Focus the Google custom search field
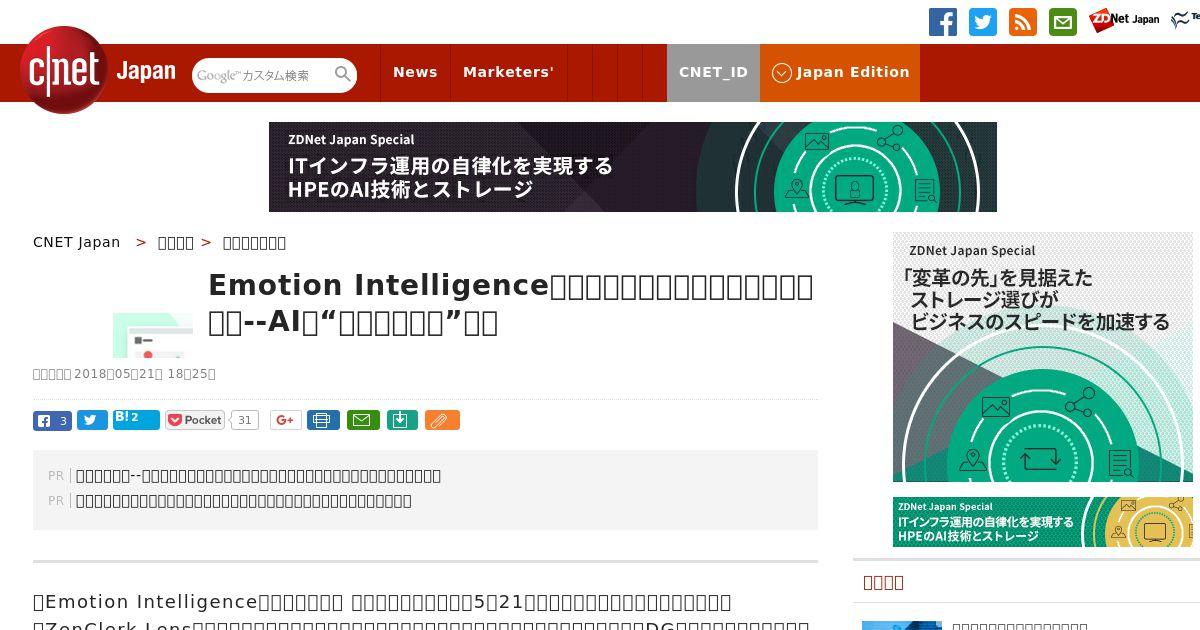Viewport: 1200px width, 630px height. coord(262,75)
